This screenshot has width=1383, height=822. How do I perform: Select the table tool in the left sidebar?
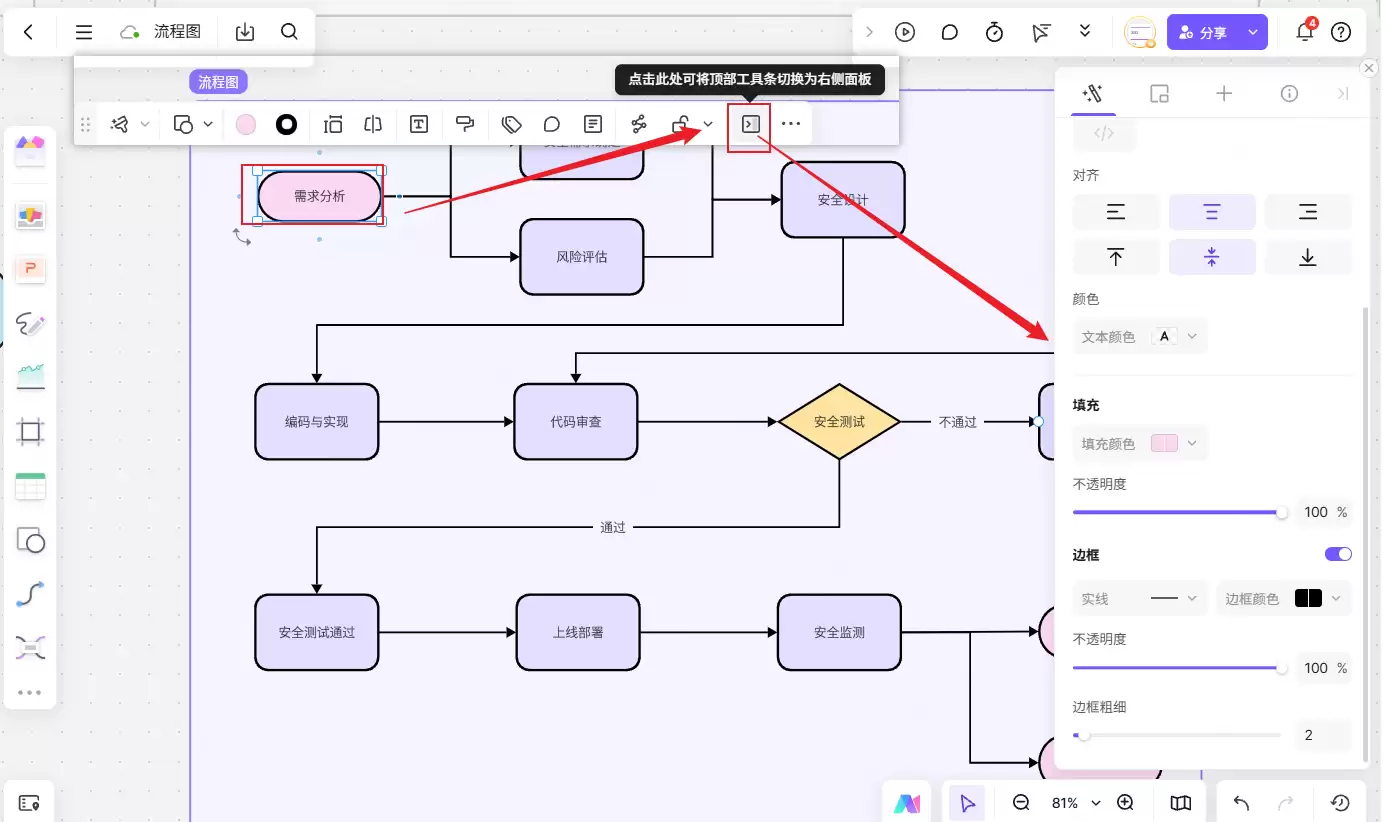[x=30, y=487]
